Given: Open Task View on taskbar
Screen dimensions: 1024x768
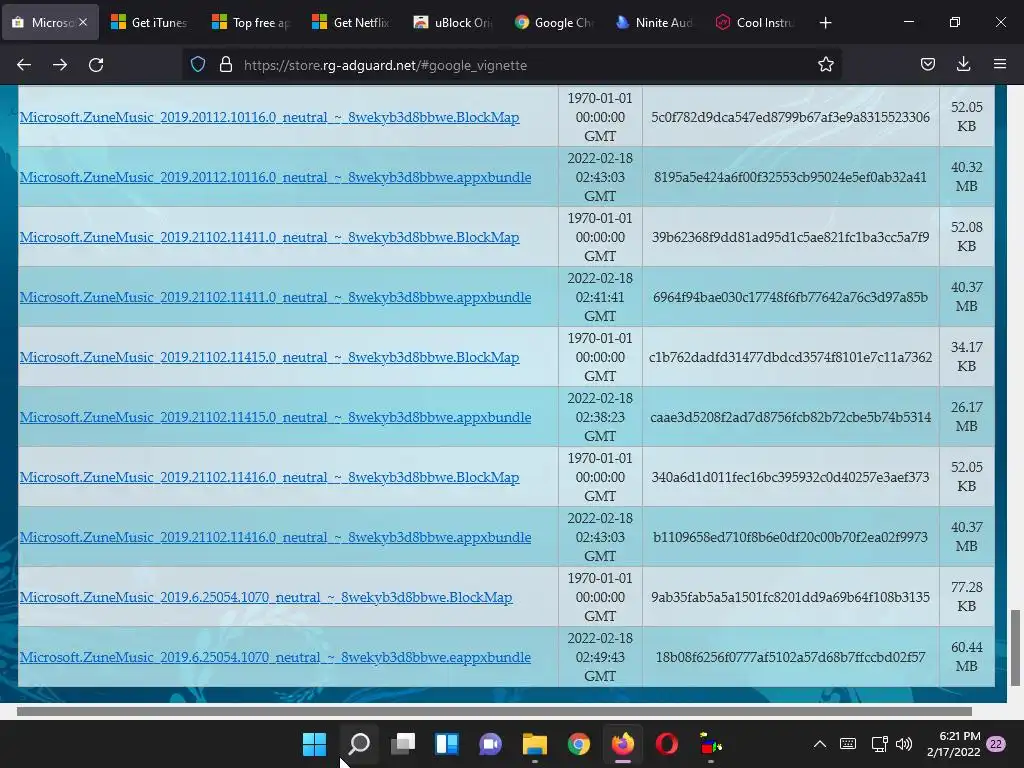Looking at the screenshot, I should 403,744.
